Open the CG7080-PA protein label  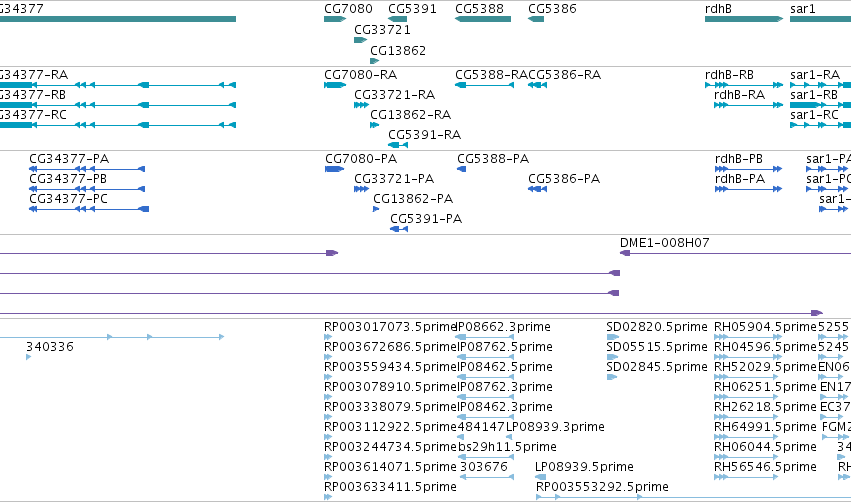[x=361, y=159]
